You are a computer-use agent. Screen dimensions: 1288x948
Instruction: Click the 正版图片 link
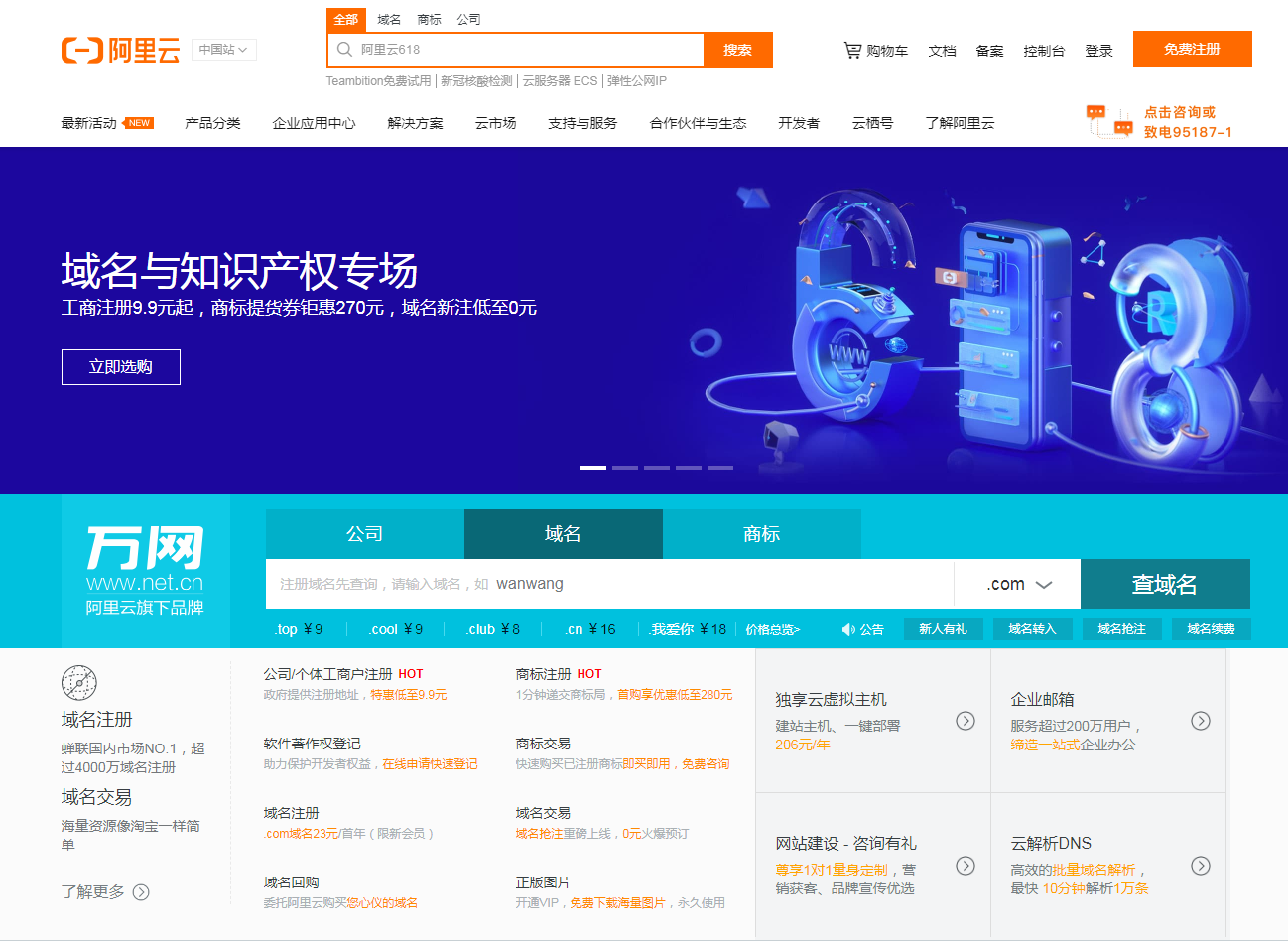[x=543, y=882]
